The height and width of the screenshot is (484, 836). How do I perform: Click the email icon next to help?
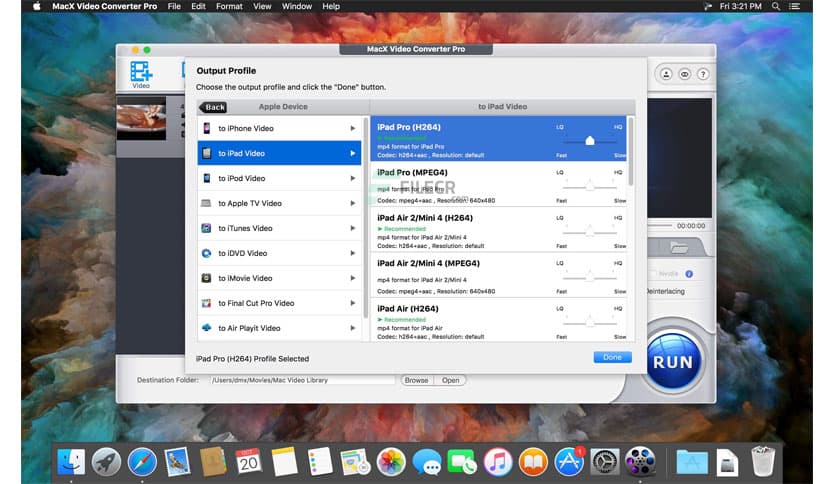[x=685, y=74]
